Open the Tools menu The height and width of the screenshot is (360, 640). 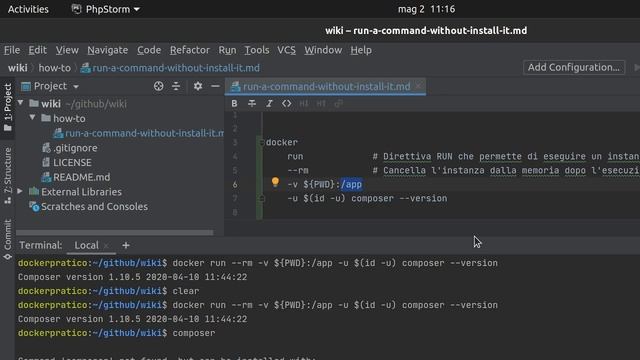coord(257,50)
